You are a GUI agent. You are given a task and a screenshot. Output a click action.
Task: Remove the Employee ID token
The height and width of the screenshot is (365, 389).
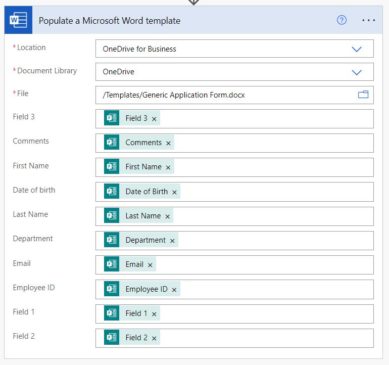174,290
